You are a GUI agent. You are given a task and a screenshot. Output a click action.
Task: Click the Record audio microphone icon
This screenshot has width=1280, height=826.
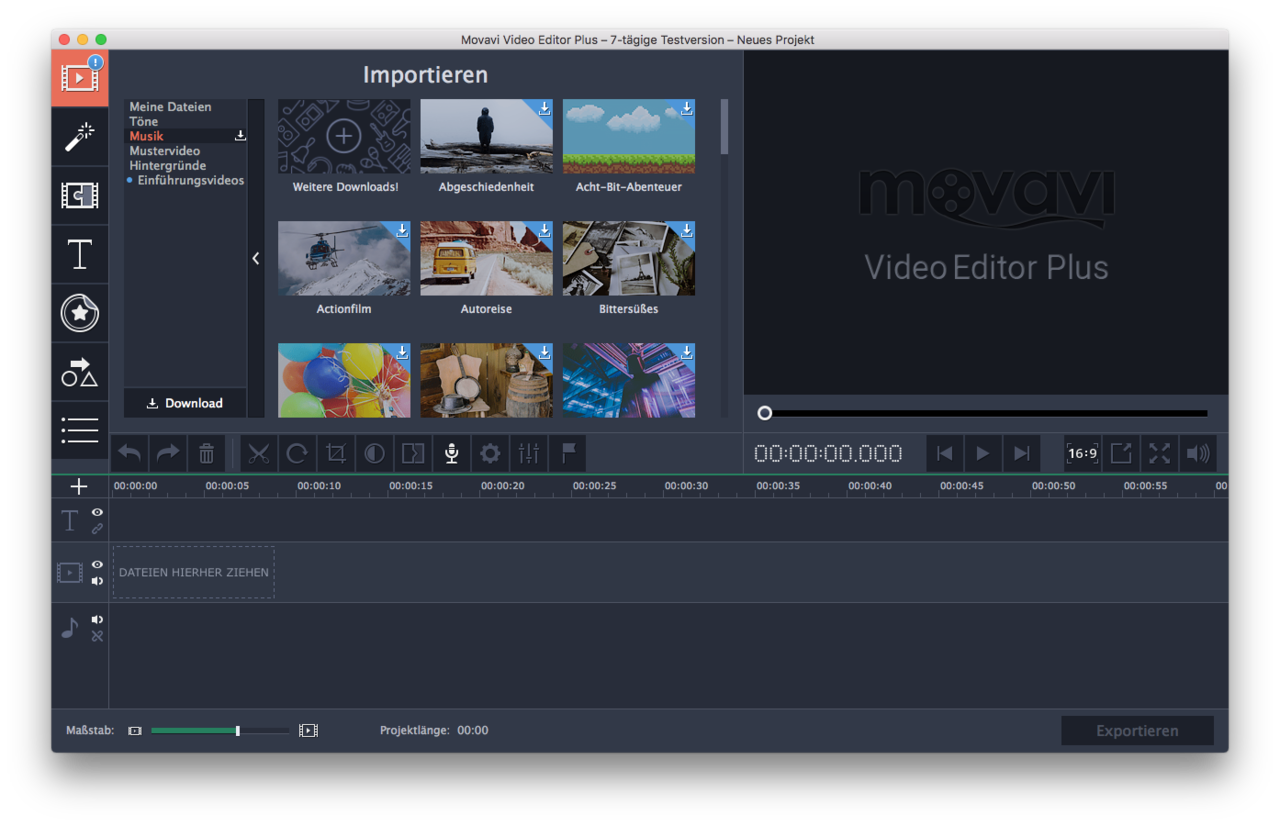pyautogui.click(x=451, y=454)
